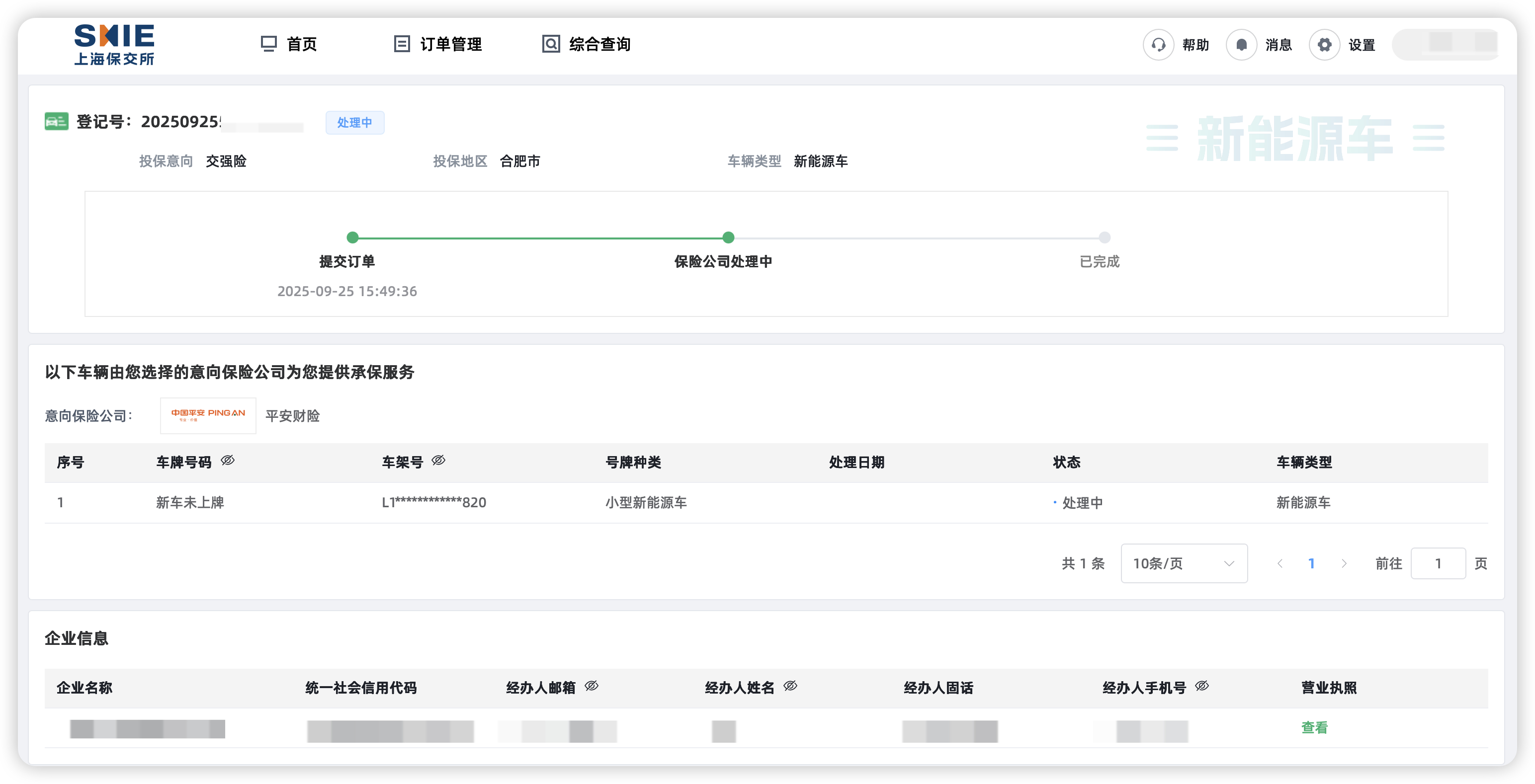Click the 保险公司处理中 progress step dot
This screenshot has height=784, width=1535.
click(x=728, y=237)
